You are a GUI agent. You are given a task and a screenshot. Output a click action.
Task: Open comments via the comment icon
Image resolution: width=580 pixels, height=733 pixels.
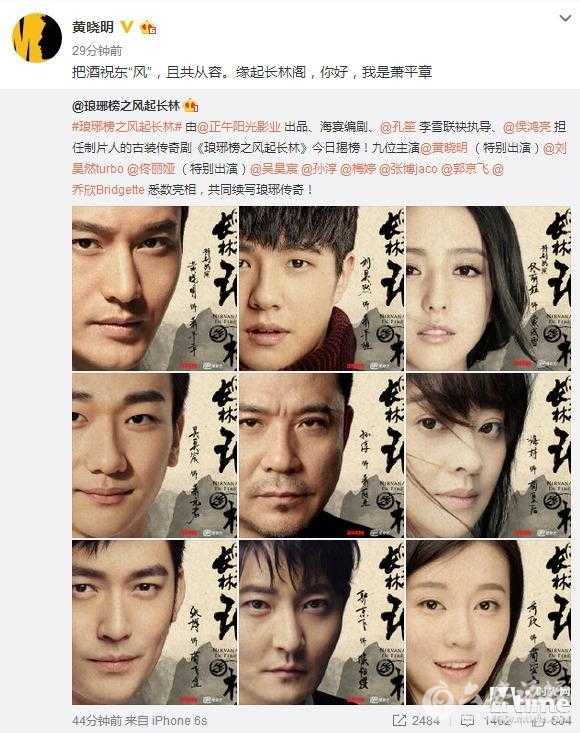(x=468, y=720)
